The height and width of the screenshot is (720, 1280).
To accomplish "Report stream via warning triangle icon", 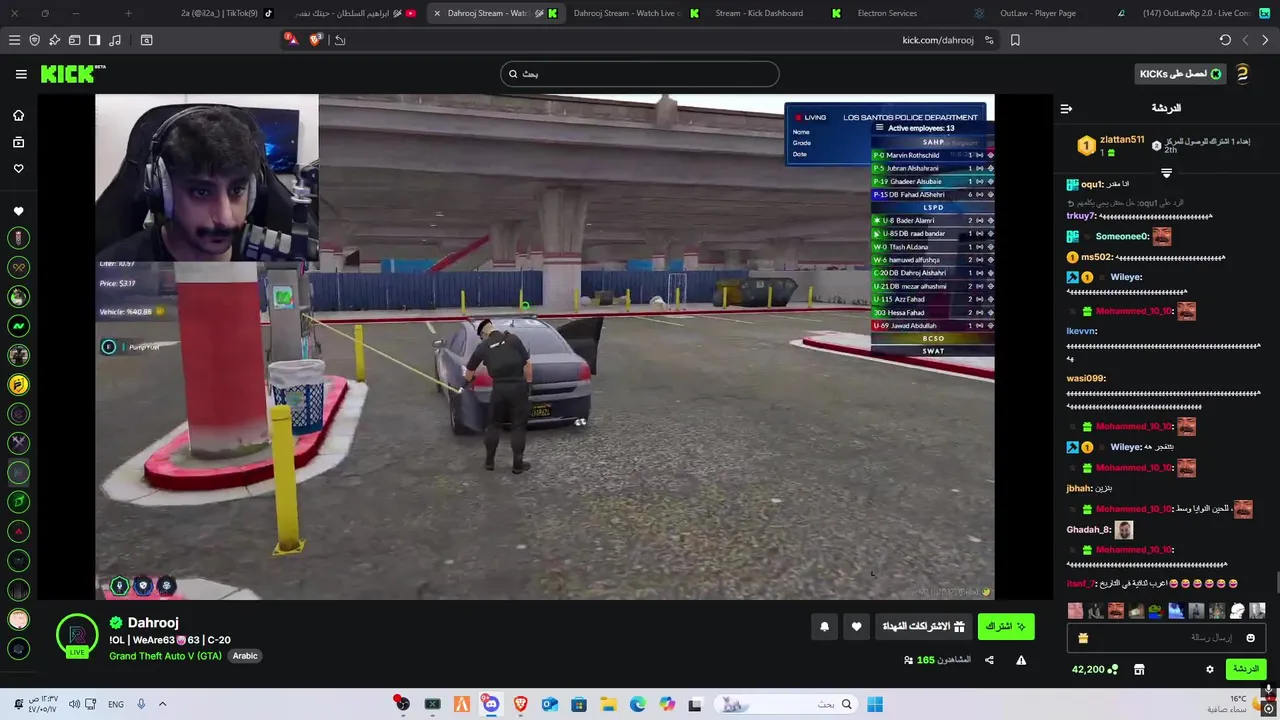I will [x=1021, y=660].
